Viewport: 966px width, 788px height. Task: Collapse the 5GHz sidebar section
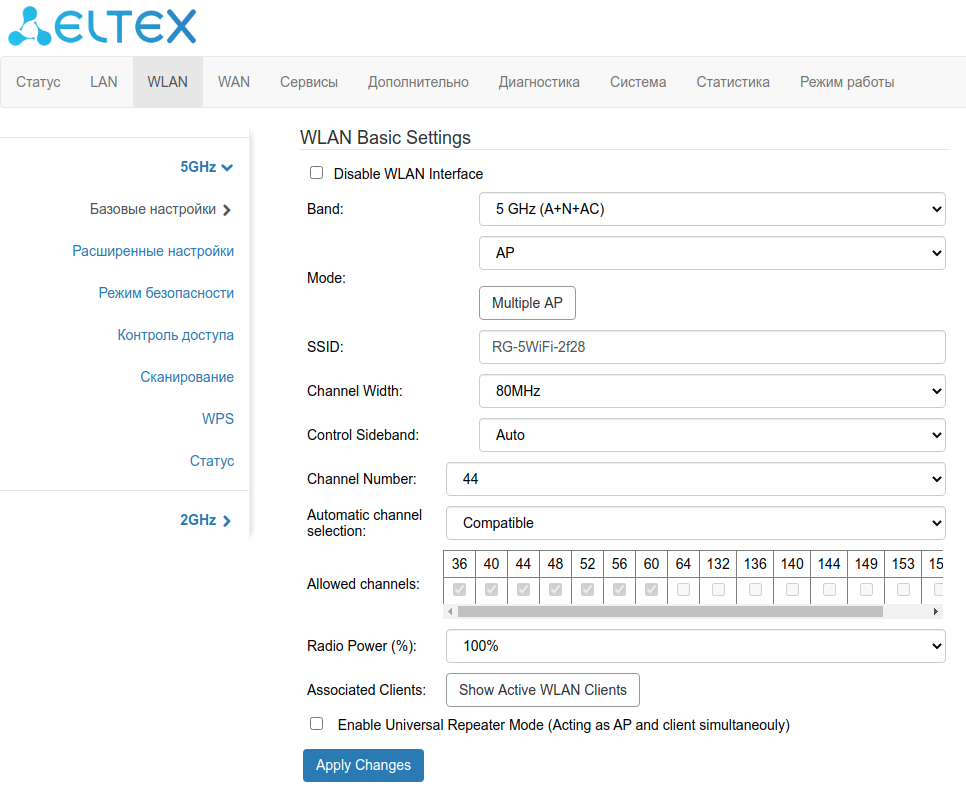(206, 168)
